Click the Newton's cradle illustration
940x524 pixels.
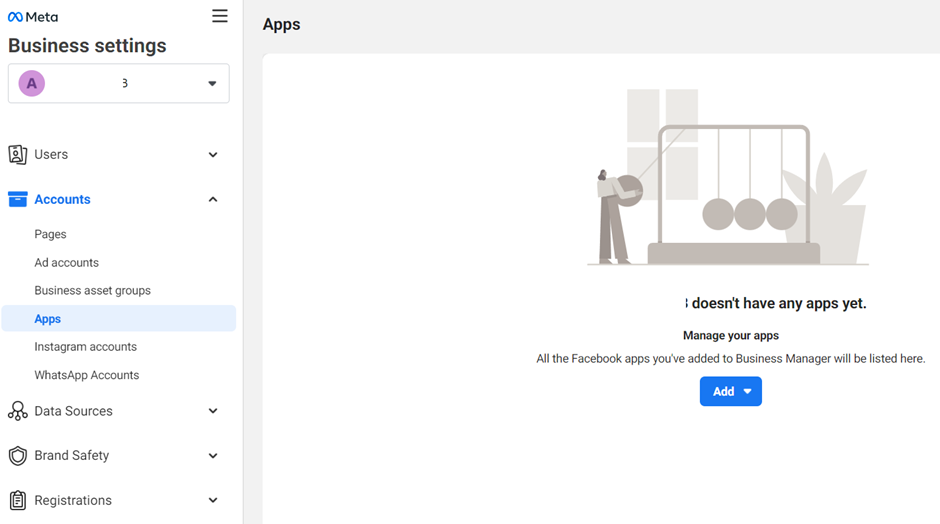(728, 177)
